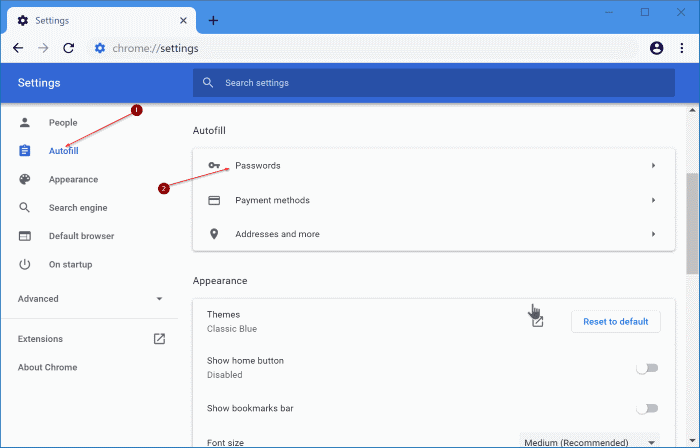Click the Show home button label
Image resolution: width=700 pixels, height=448 pixels.
245,361
